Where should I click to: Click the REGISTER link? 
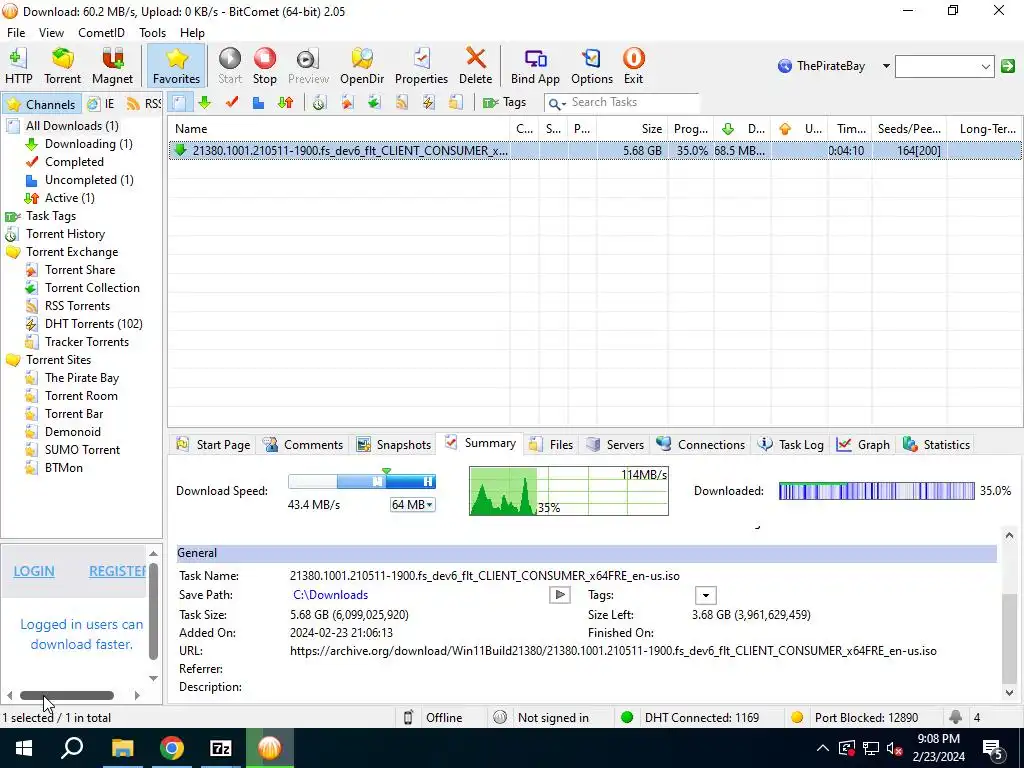click(117, 571)
